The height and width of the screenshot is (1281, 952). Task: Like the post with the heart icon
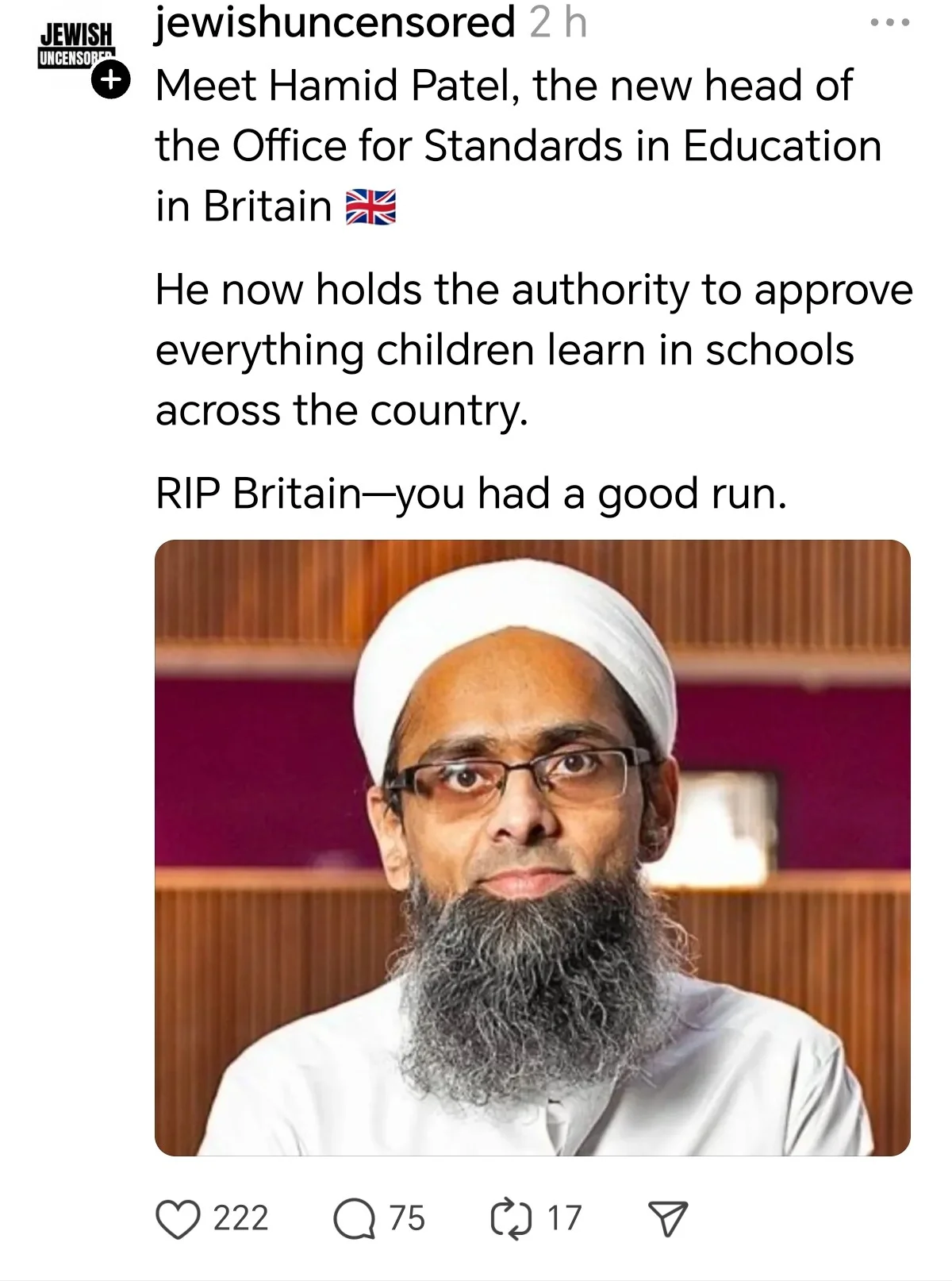coord(178,1220)
